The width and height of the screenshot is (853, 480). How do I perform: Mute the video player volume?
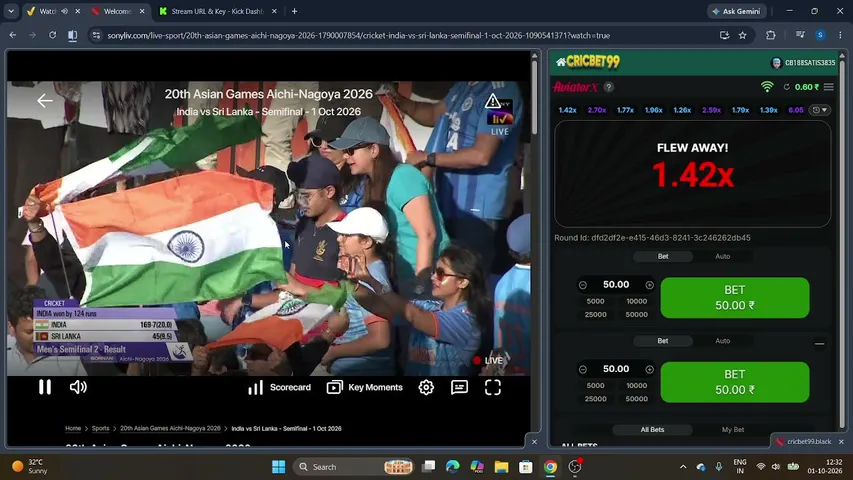pos(78,387)
